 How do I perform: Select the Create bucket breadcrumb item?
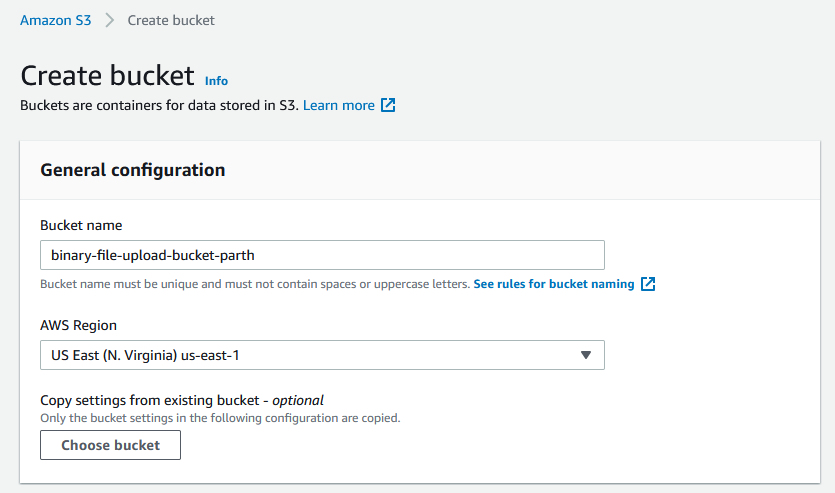(x=171, y=20)
